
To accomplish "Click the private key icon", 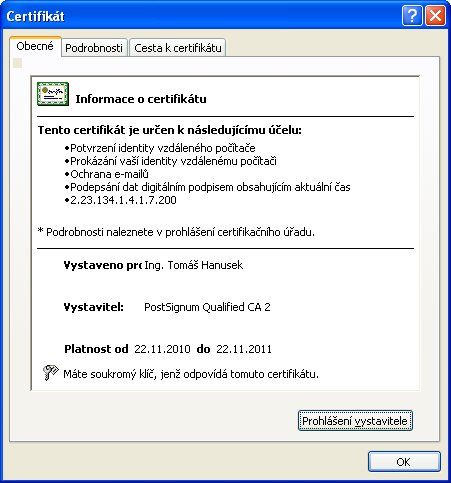I will pyautogui.click(x=51, y=372).
